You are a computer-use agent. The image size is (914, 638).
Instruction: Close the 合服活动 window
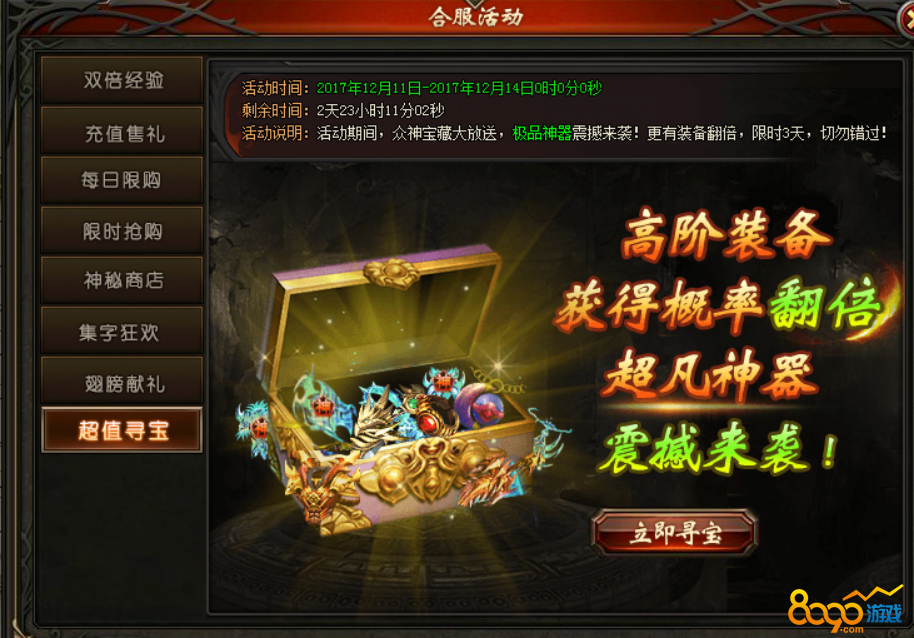(906, 20)
